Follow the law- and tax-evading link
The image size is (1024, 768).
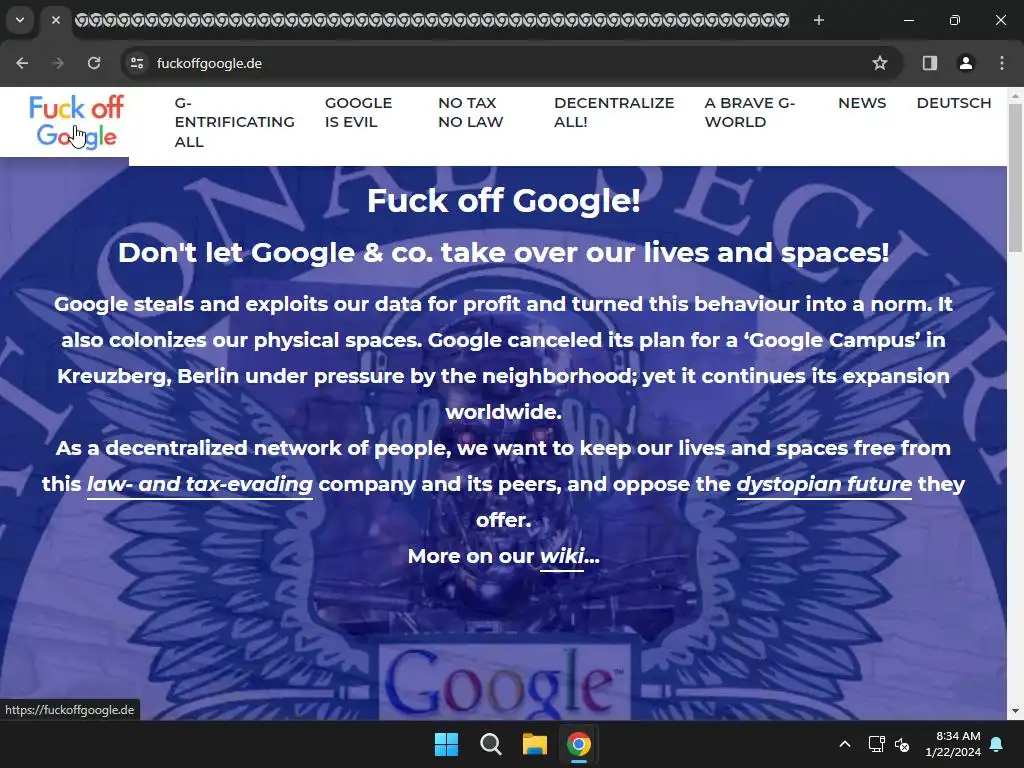200,485
